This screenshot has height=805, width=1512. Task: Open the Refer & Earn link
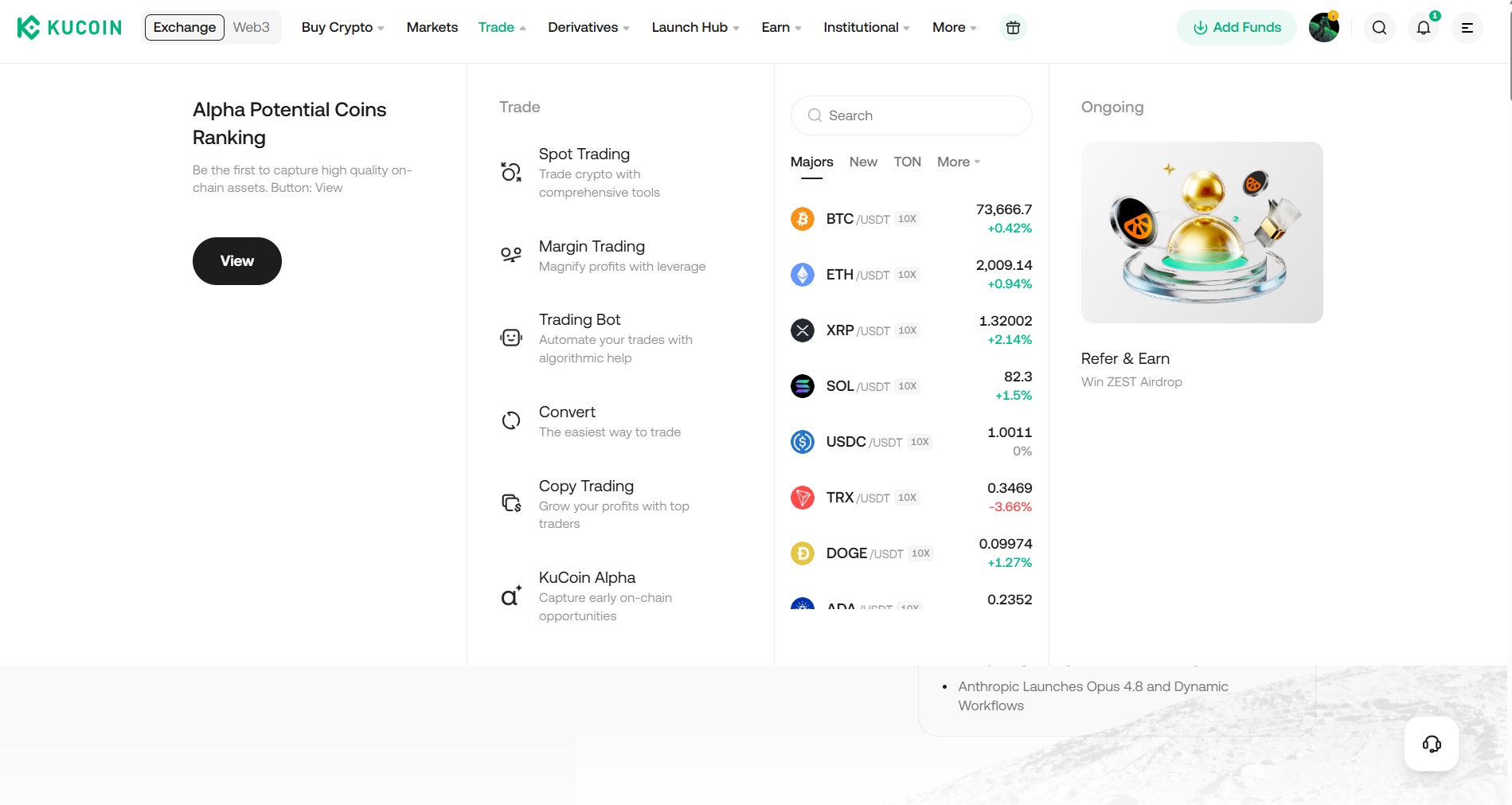click(x=1125, y=359)
